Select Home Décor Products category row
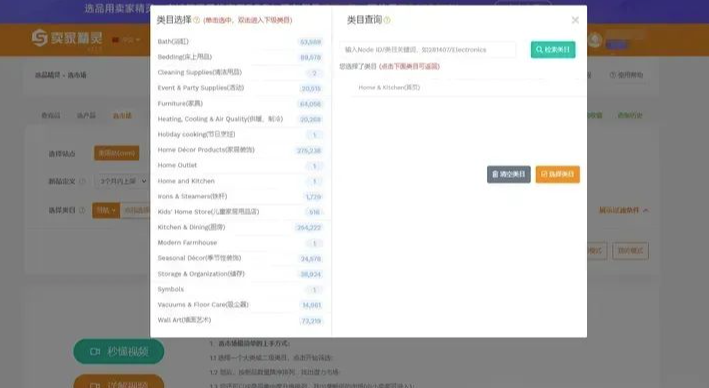The width and height of the screenshot is (709, 388). (x=240, y=150)
